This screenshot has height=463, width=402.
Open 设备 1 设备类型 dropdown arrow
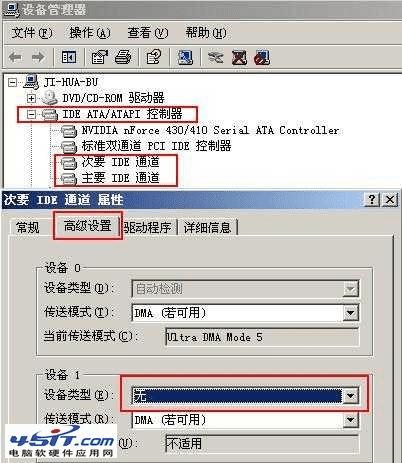(350, 395)
